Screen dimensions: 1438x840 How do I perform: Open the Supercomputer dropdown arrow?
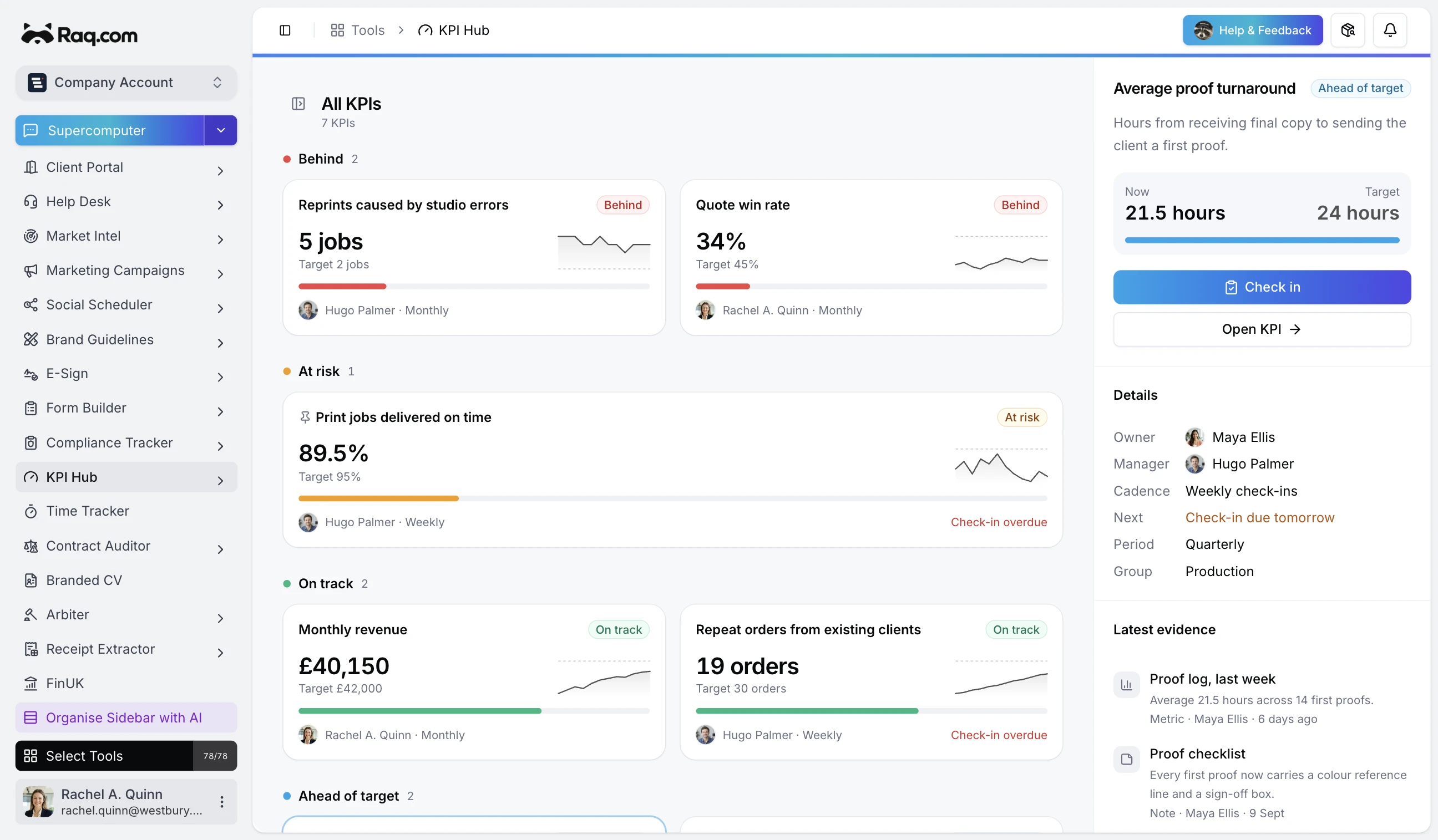[221, 131]
